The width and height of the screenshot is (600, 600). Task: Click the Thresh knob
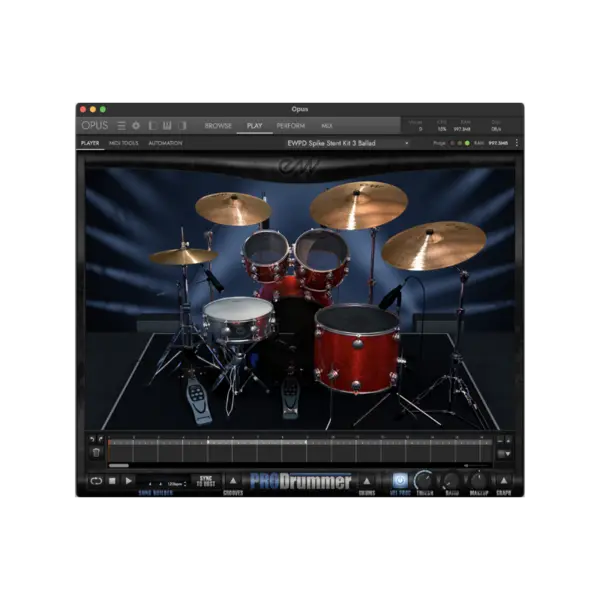pos(424,479)
